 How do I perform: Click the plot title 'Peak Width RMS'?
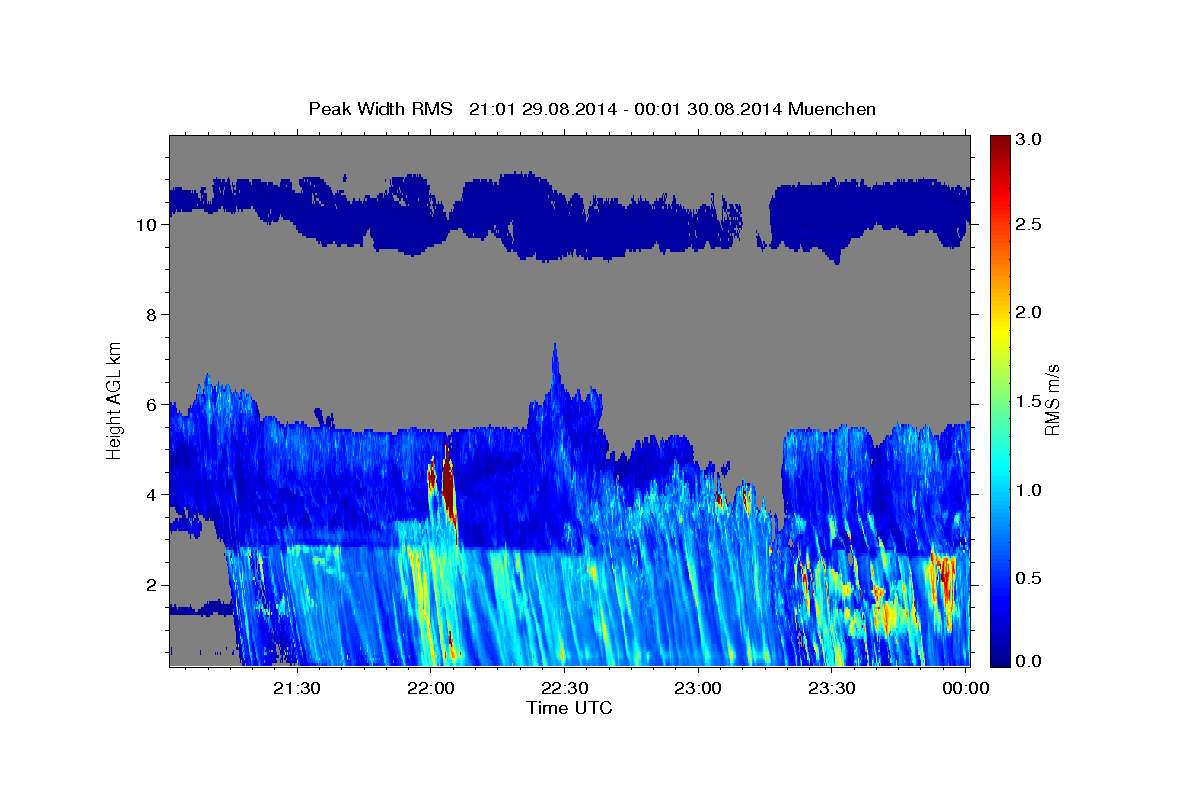click(380, 108)
